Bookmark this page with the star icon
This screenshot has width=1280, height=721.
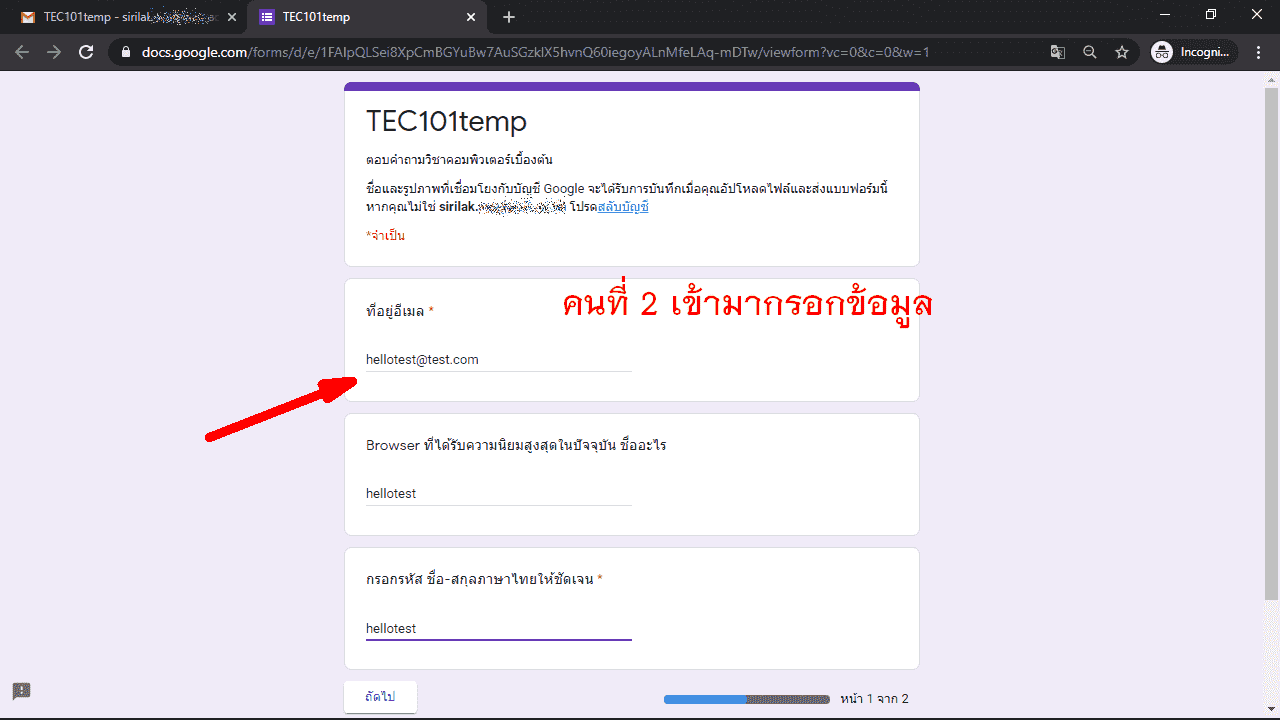point(1122,52)
